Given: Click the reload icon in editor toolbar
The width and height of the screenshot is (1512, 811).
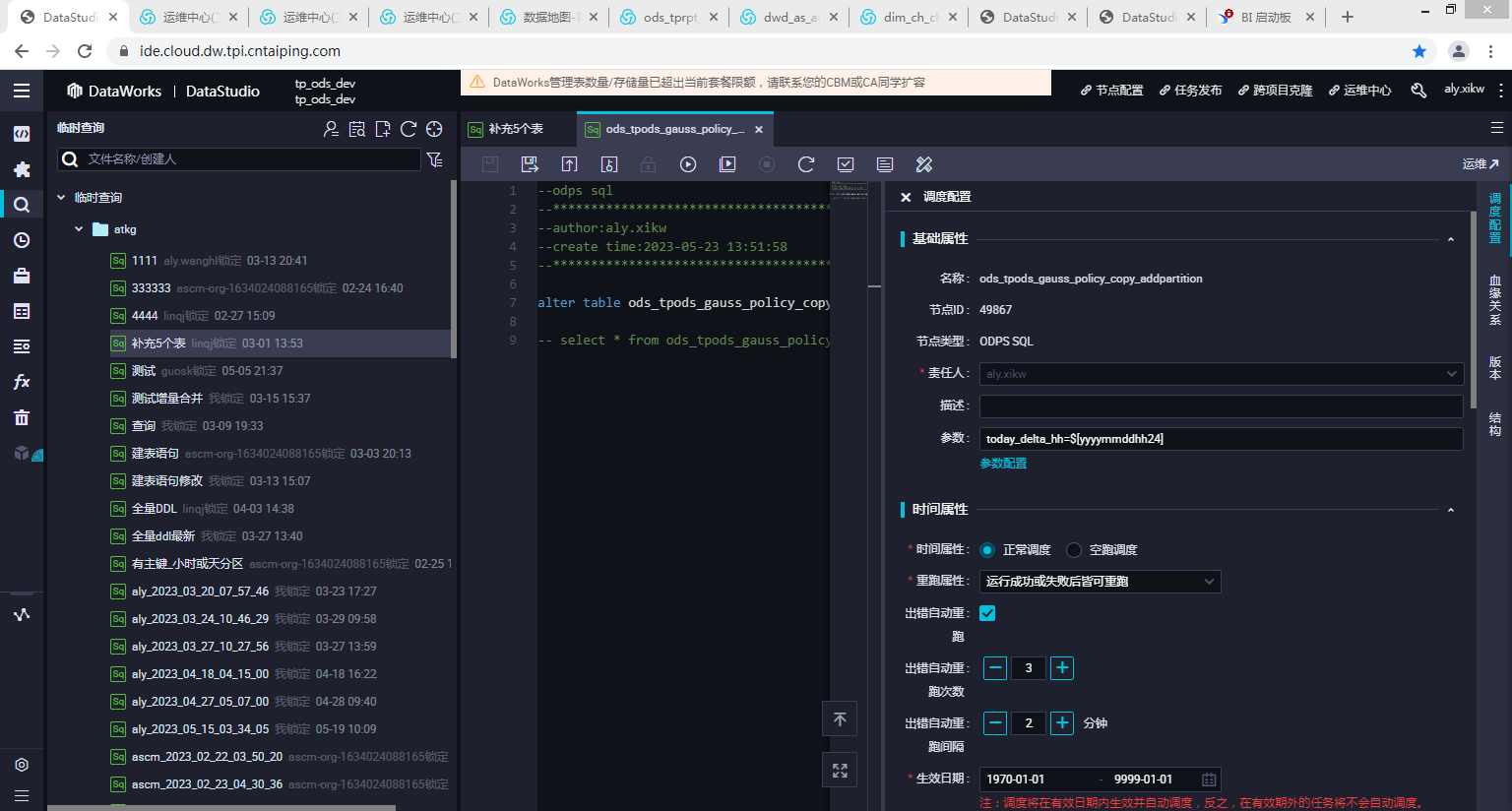Looking at the screenshot, I should click(806, 164).
